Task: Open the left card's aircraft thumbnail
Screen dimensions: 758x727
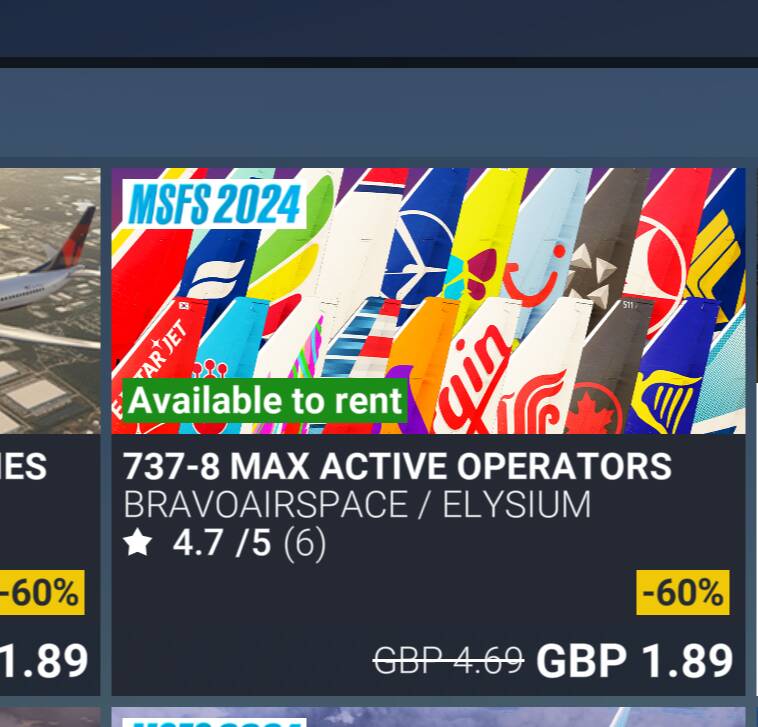Action: click(x=50, y=301)
